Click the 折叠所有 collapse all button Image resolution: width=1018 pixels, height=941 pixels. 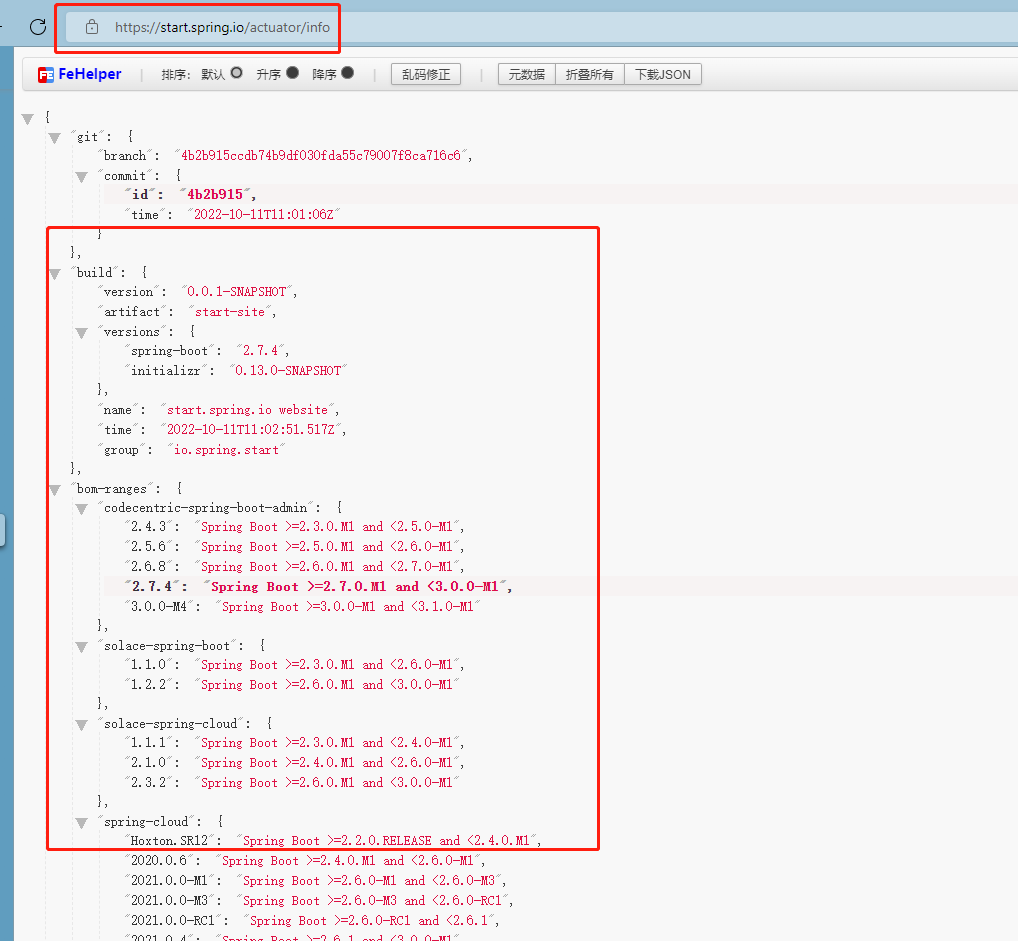point(590,75)
